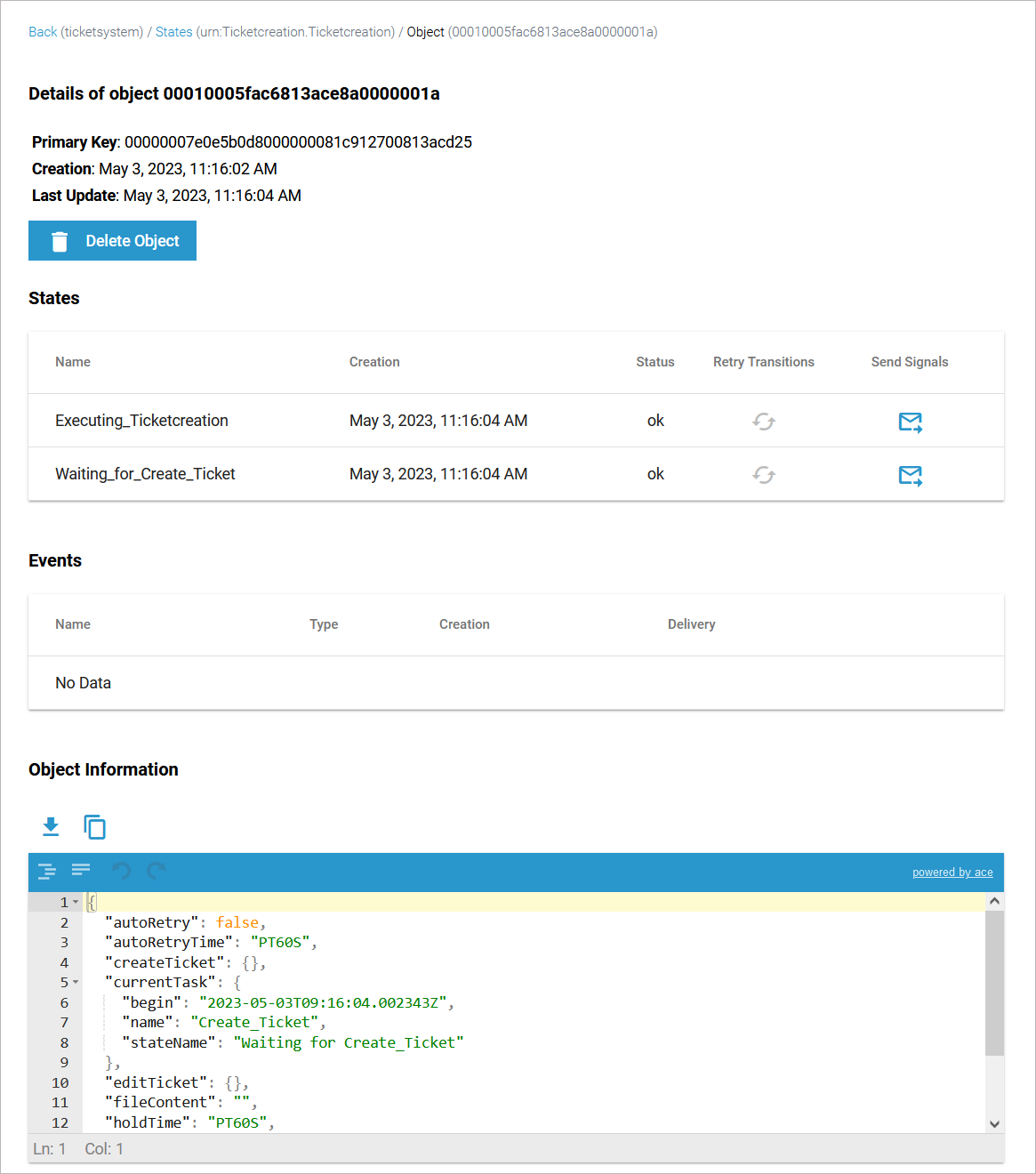The width and height of the screenshot is (1036, 1174).
Task: Click the trash icon on Delete Object
Action: (59, 240)
